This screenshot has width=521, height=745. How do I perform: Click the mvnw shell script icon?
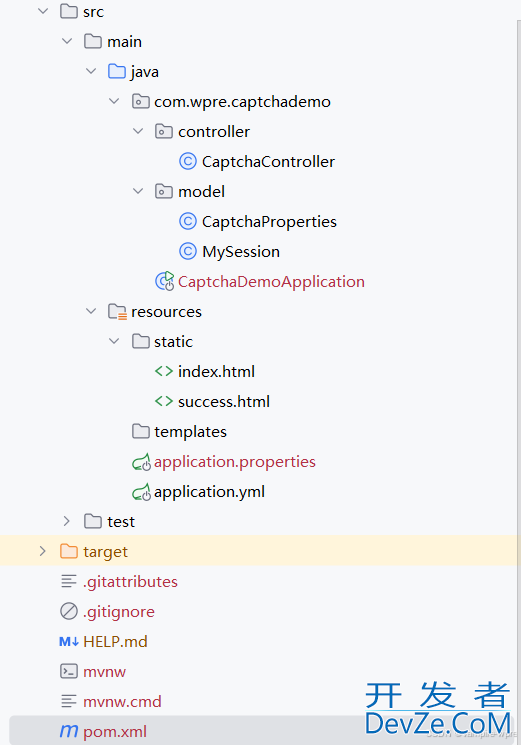[69, 671]
